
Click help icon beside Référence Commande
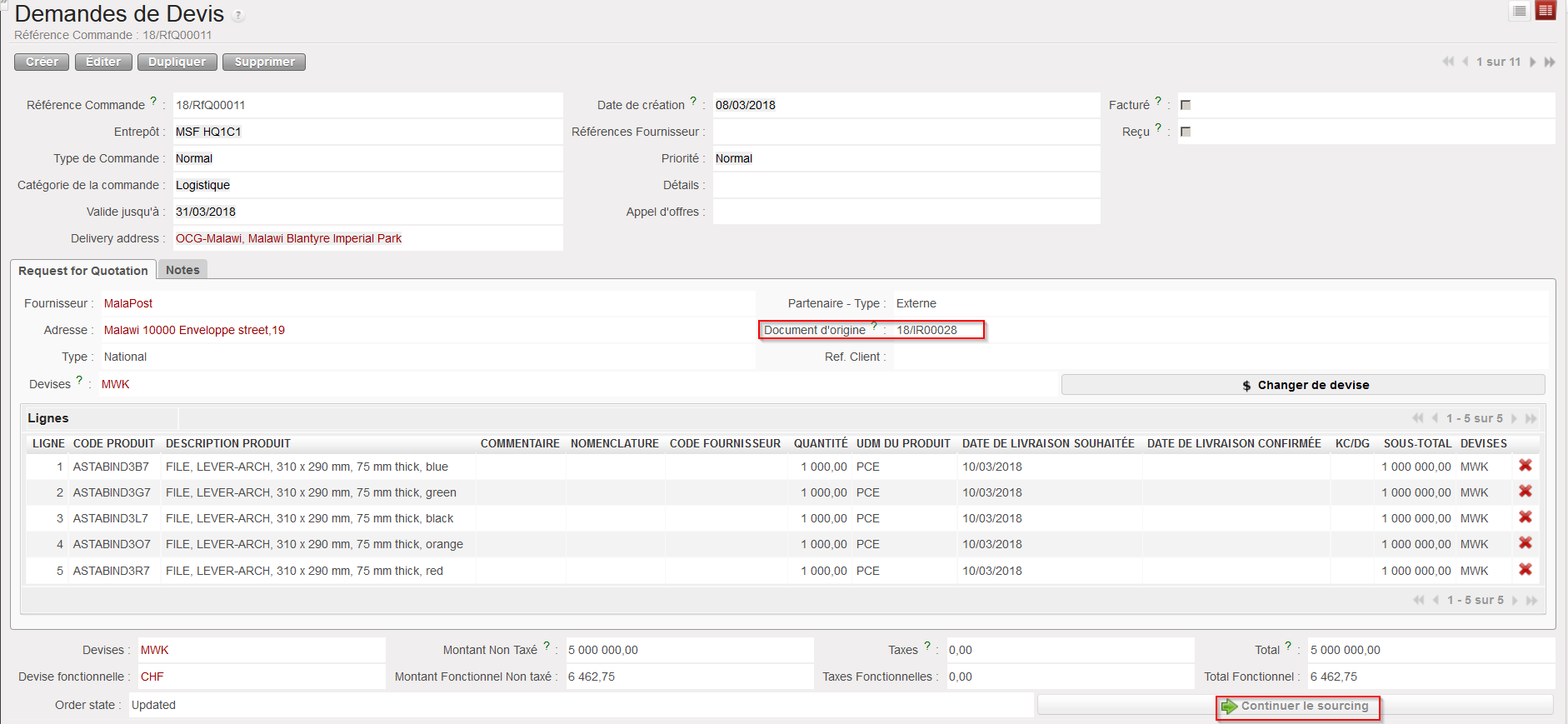153,101
